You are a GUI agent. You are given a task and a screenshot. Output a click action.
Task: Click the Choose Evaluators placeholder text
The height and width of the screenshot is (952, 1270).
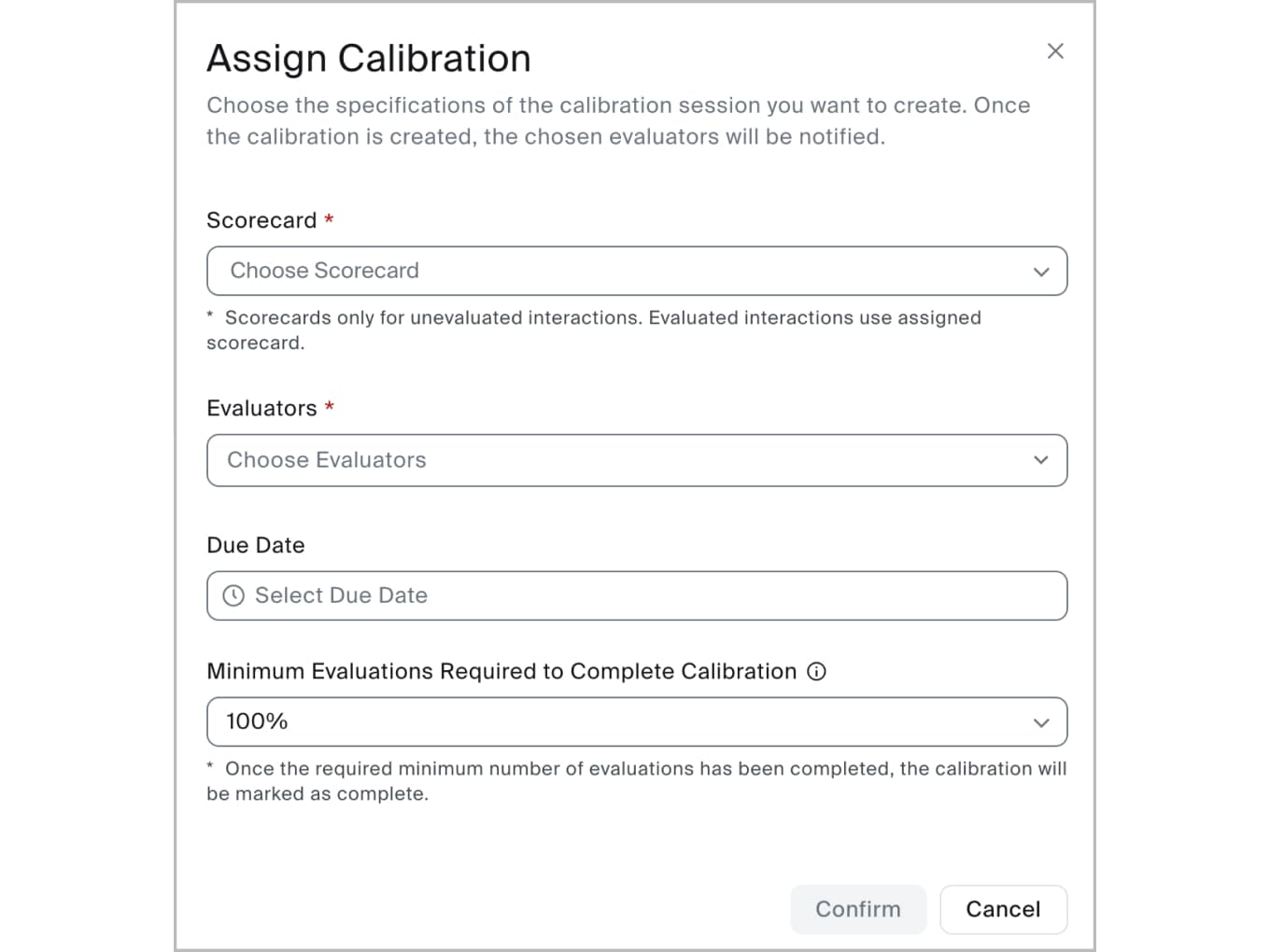(327, 460)
